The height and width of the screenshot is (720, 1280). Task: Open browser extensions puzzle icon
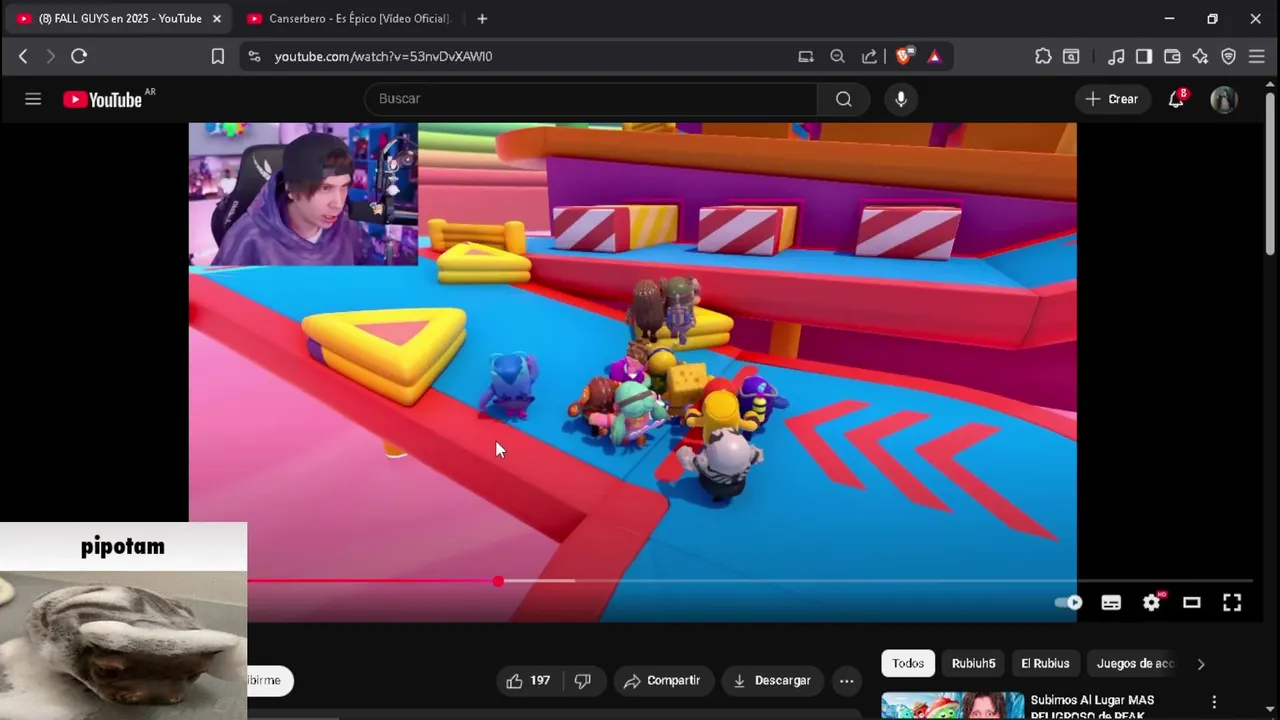1043,56
